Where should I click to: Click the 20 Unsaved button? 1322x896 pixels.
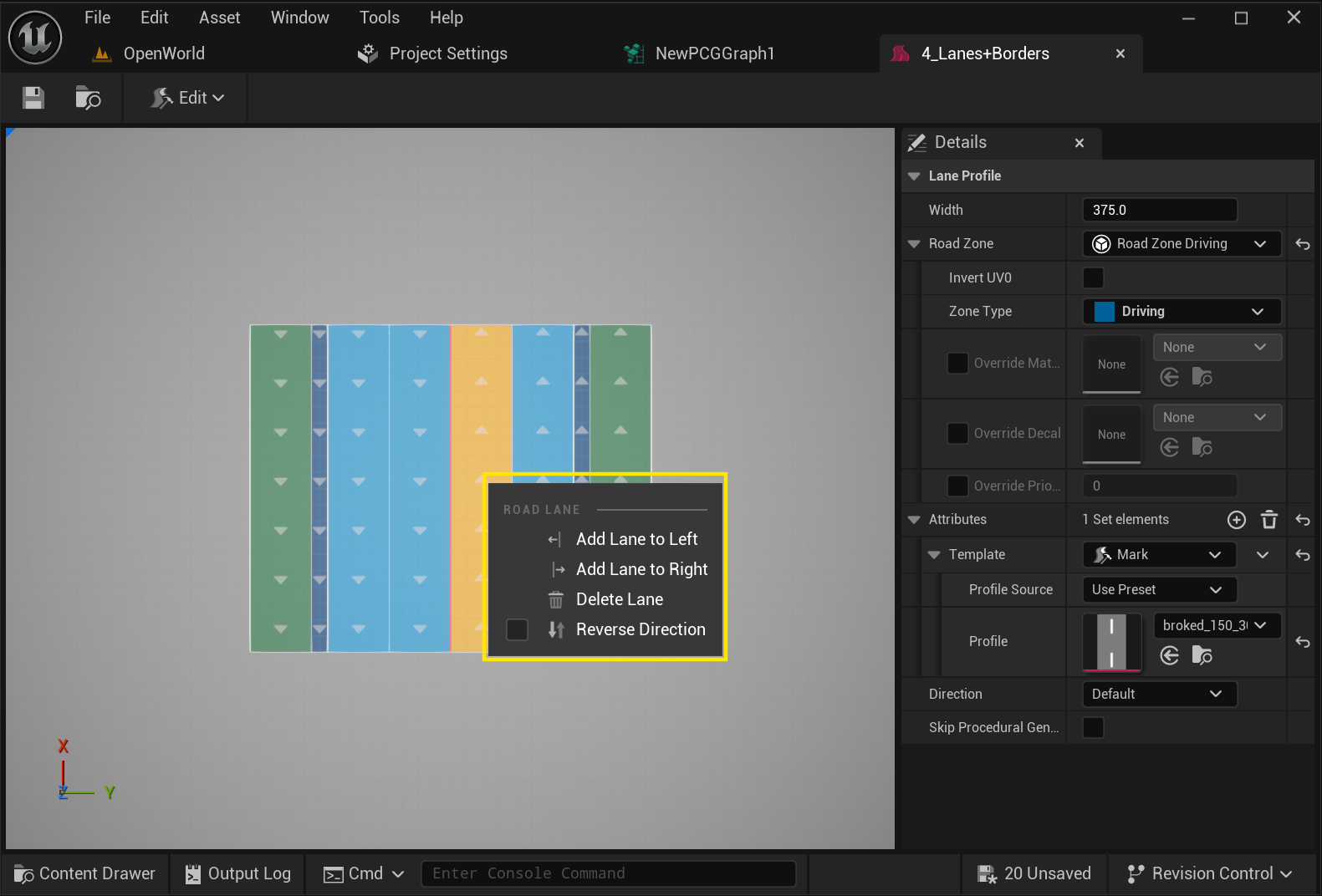[x=1034, y=873]
